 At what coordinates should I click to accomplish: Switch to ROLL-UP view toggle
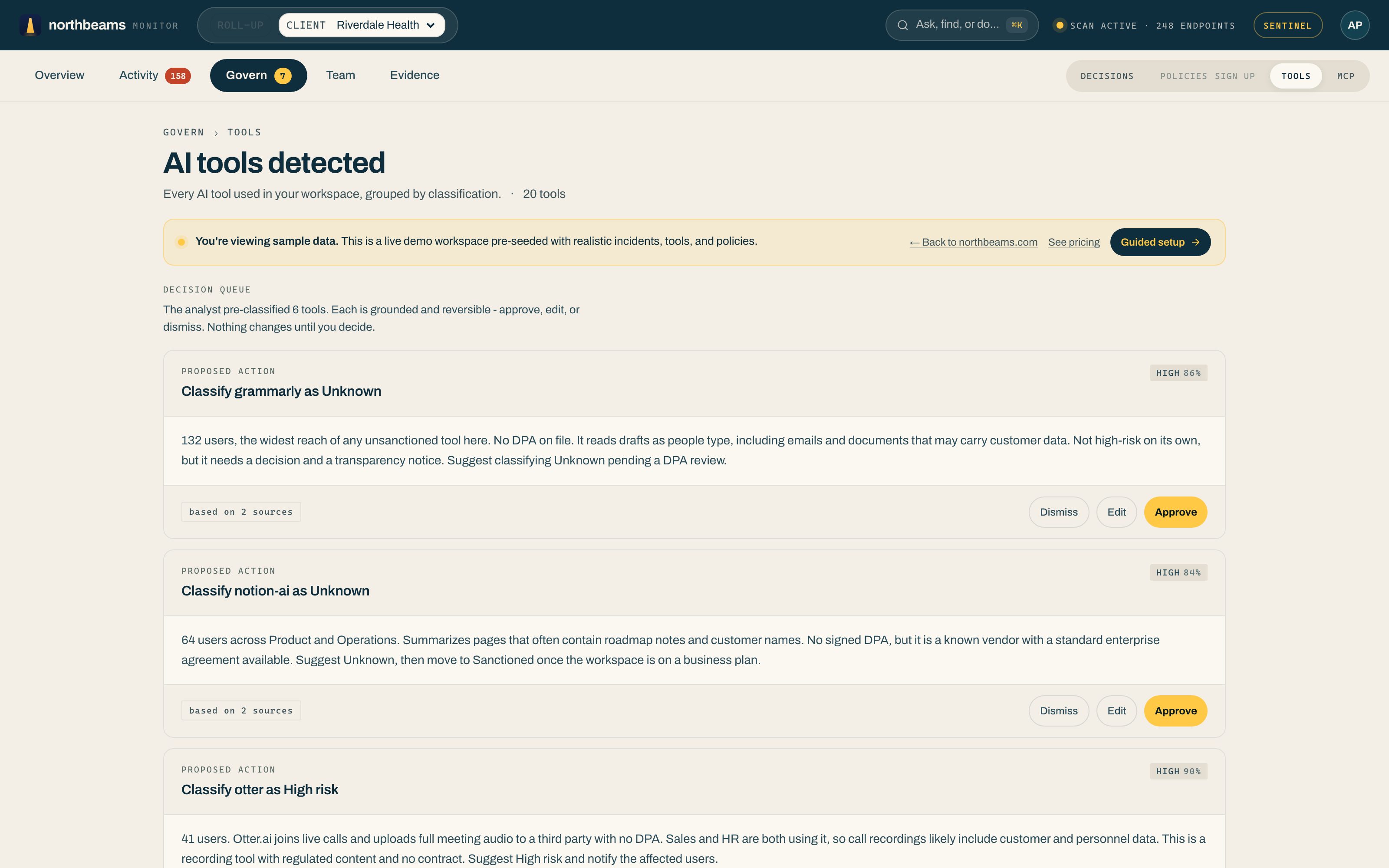click(240, 25)
